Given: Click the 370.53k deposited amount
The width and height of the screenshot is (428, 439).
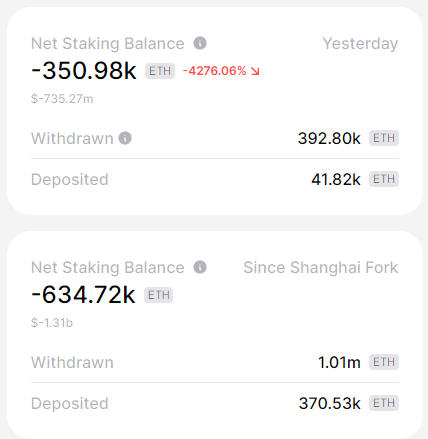Looking at the screenshot, I should 330,403.
